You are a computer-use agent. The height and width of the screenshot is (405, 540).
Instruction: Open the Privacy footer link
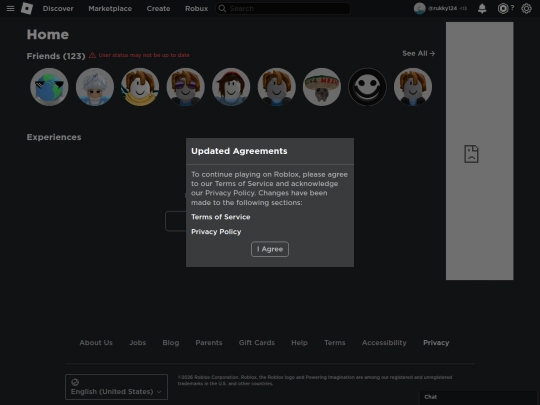click(436, 343)
